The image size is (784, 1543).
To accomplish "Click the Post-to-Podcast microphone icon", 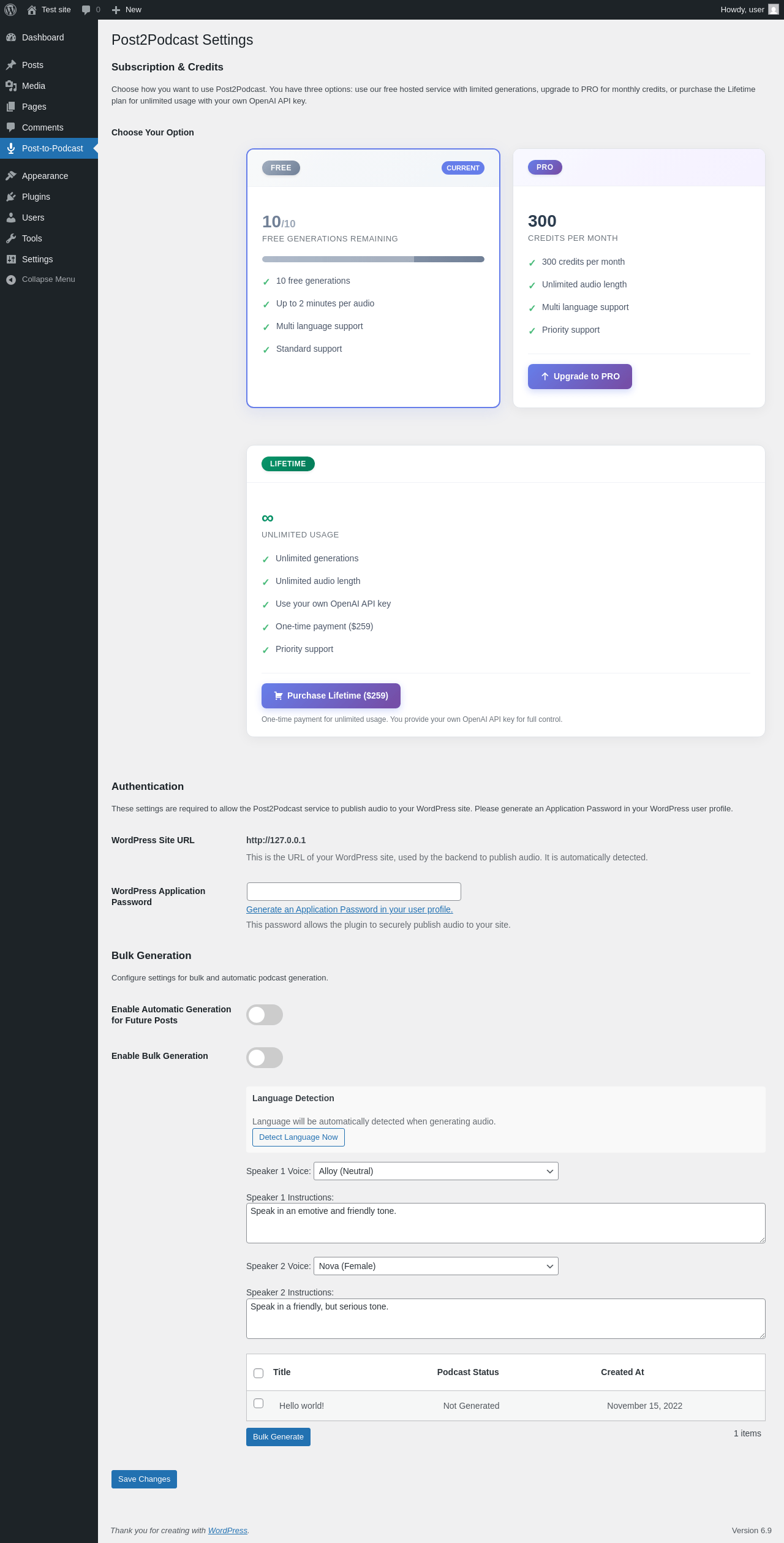I will click(x=11, y=148).
